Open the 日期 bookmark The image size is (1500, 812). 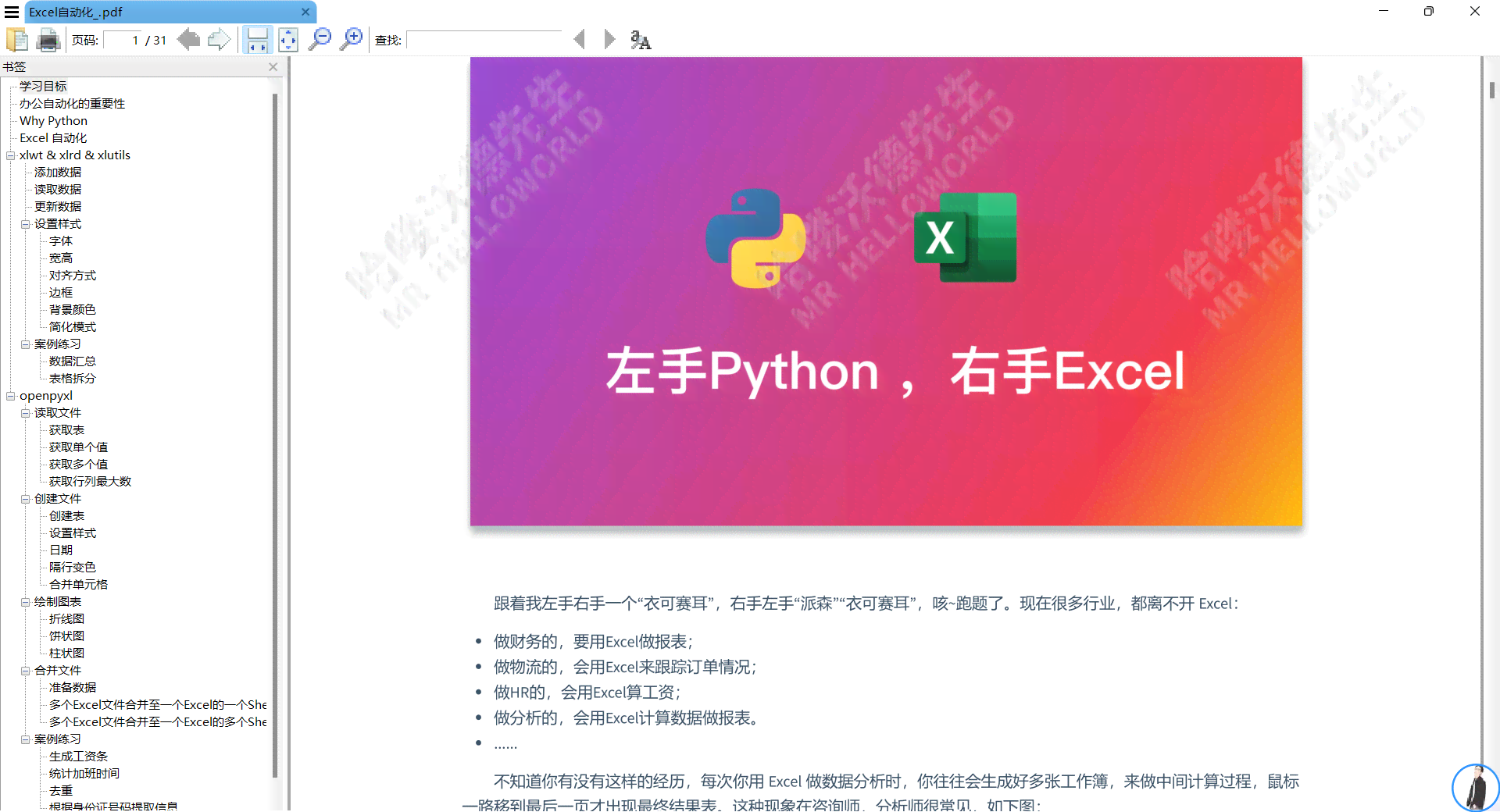click(61, 550)
